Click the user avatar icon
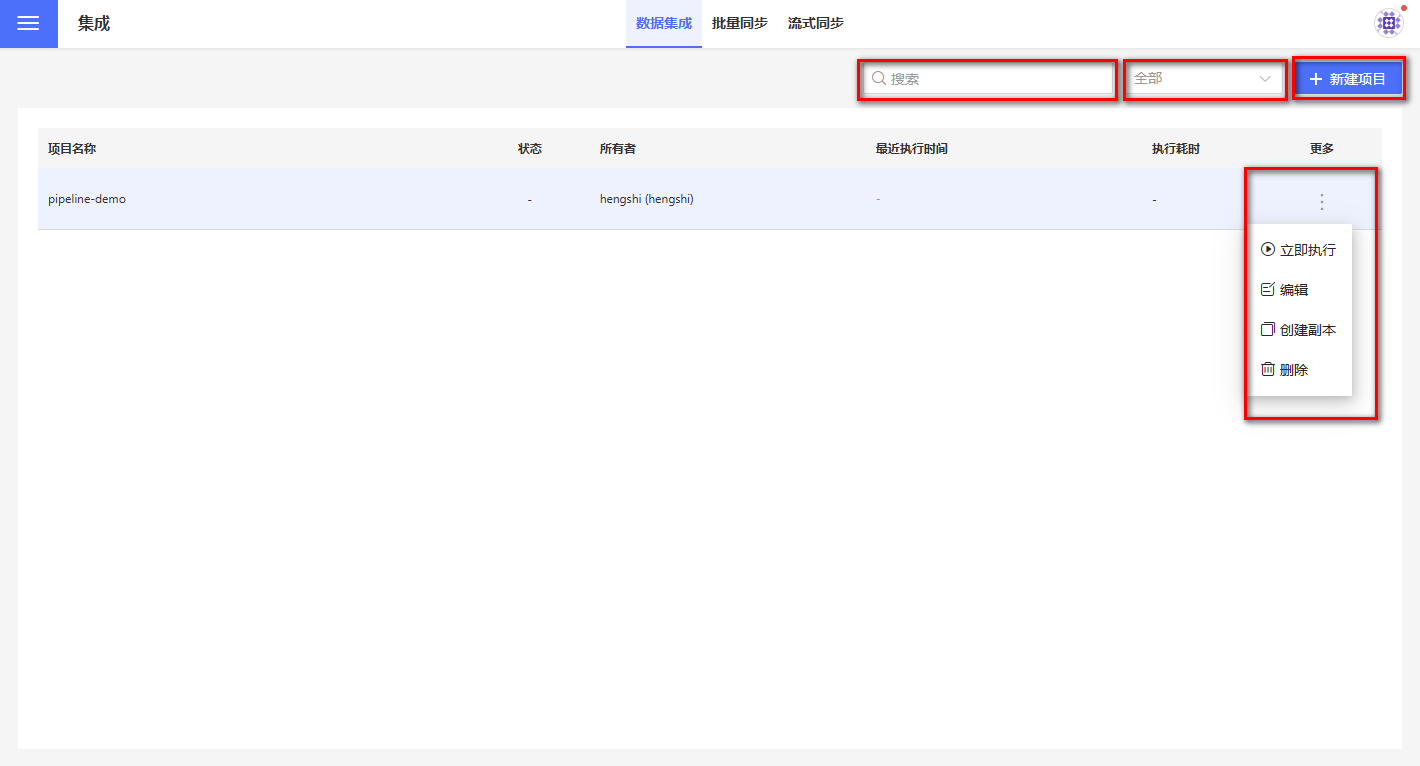 click(1388, 23)
